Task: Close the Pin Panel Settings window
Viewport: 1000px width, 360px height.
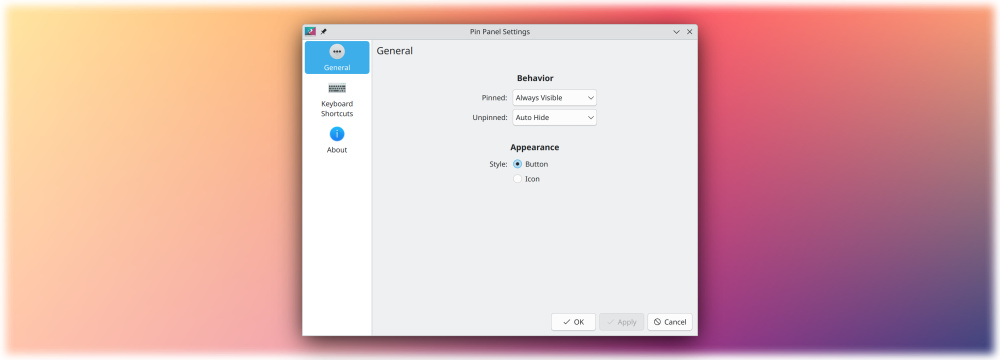Action: point(689,32)
